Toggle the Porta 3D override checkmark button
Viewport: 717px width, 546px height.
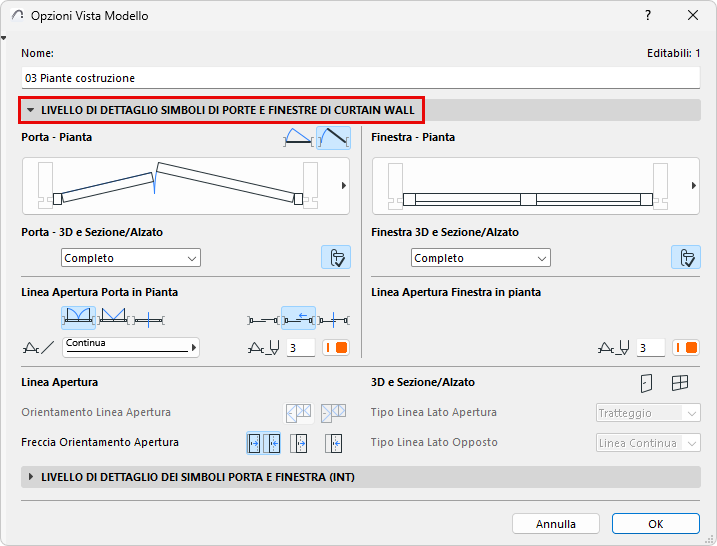[336, 258]
